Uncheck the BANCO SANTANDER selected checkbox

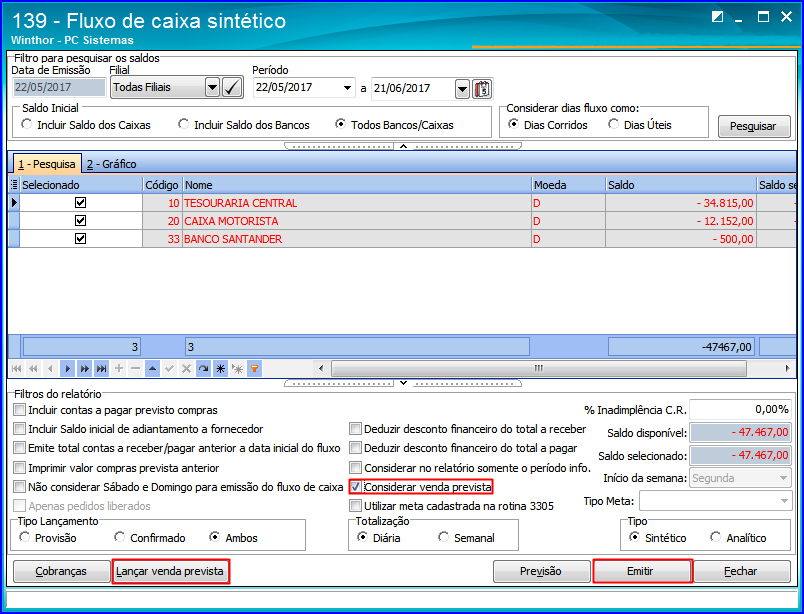(x=80, y=239)
